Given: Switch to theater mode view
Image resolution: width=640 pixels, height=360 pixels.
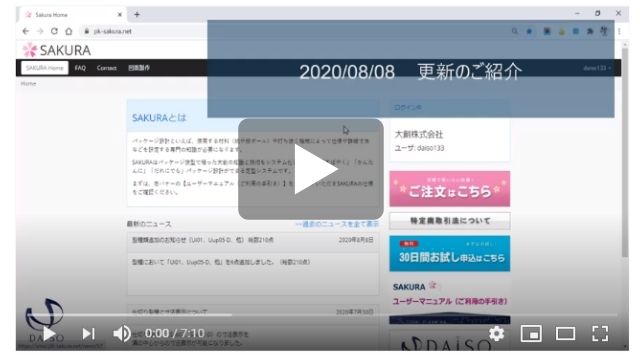Looking at the screenshot, I should [565, 334].
